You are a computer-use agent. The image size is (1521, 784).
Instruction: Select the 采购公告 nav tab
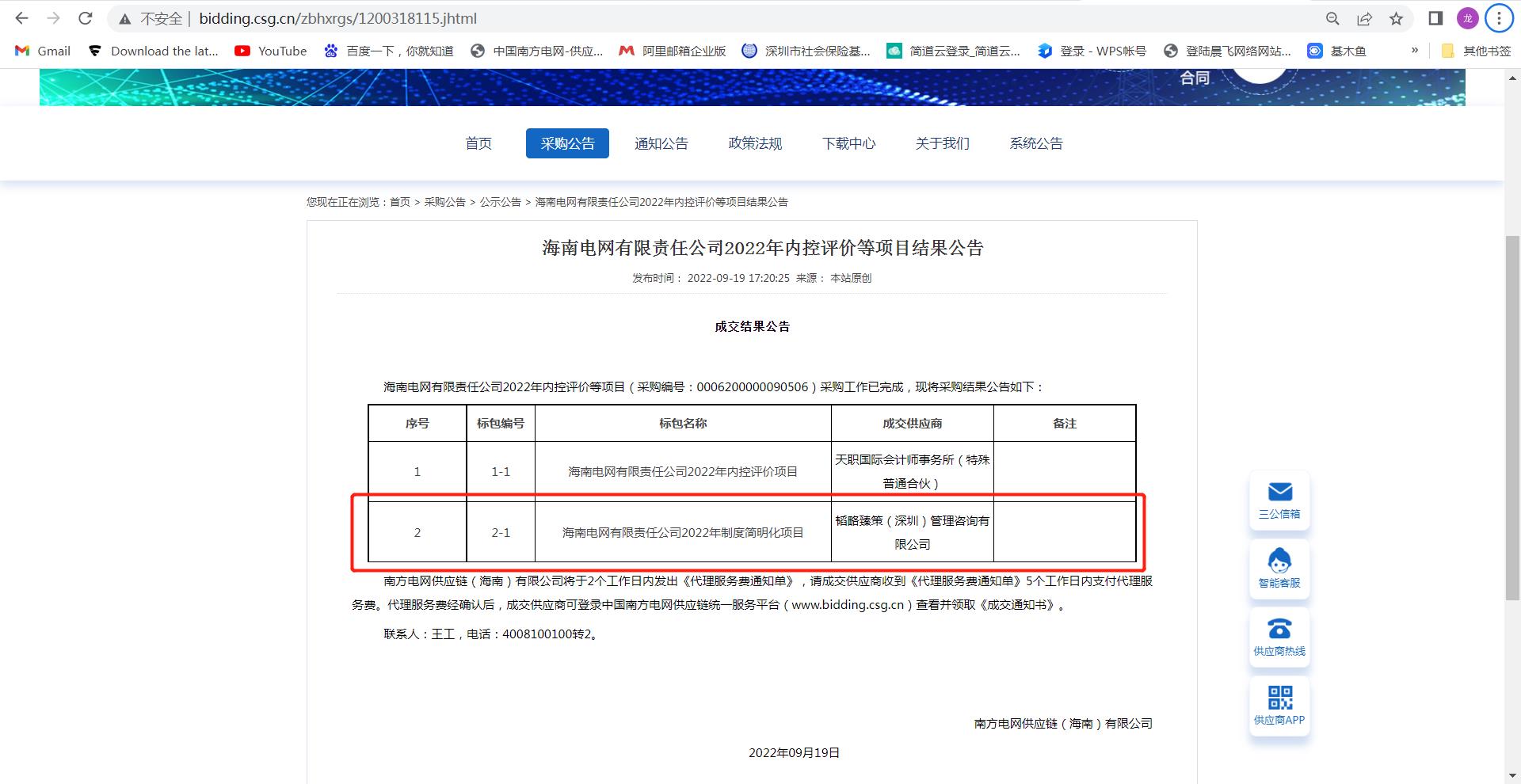pos(567,143)
